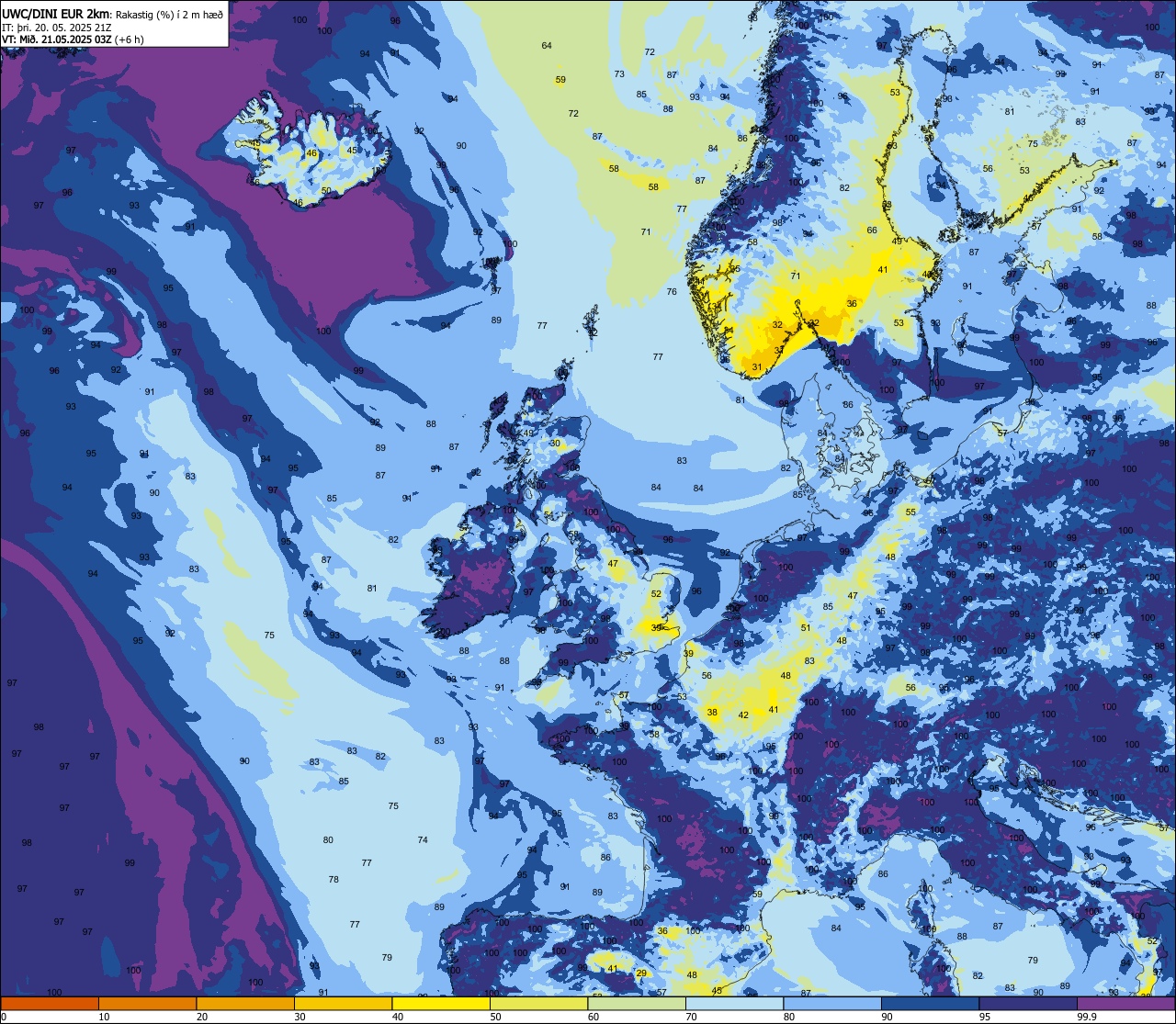This screenshot has width=1176, height=1024.
Task: Pick the 50–60 pale yellow legend swatch
Action: [x=538, y=1004]
